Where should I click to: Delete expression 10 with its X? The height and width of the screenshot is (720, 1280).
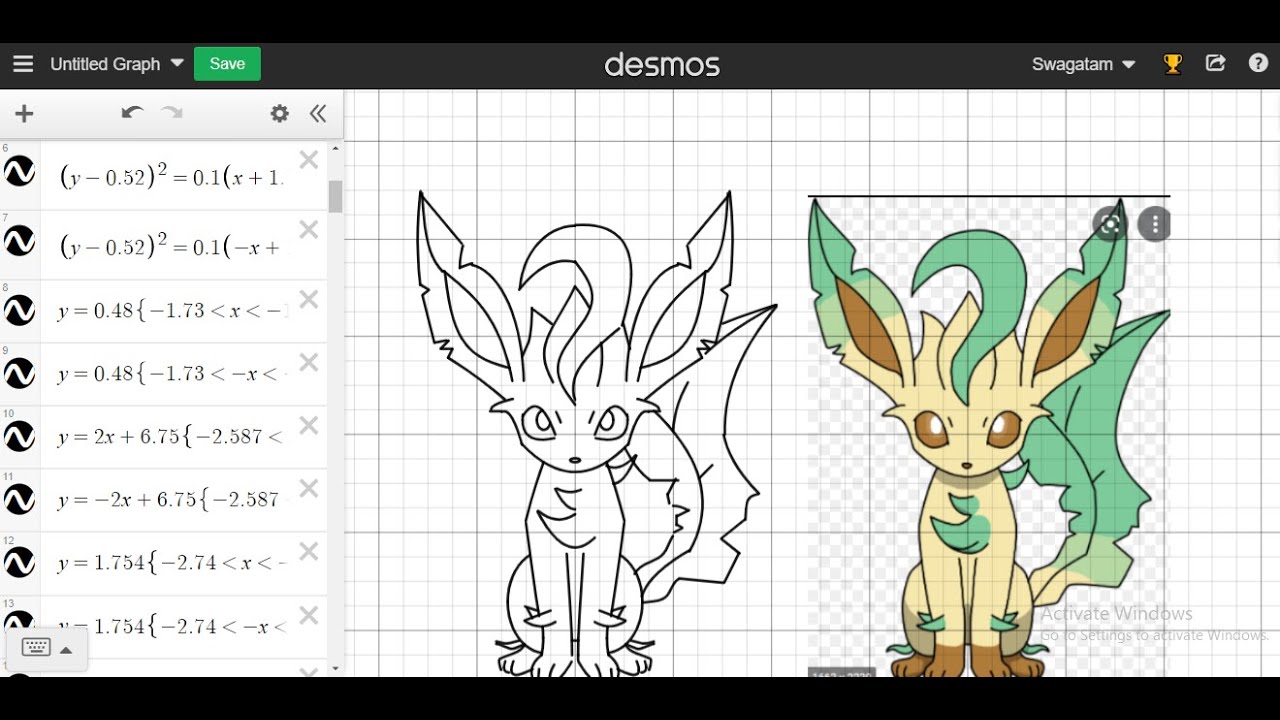point(309,425)
